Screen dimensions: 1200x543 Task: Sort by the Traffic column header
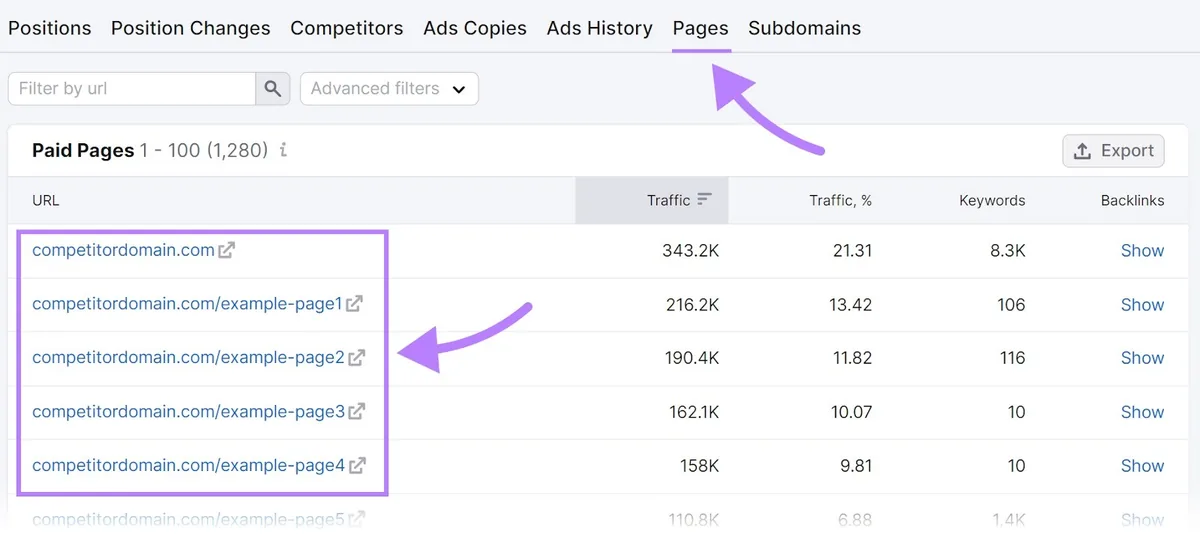652,200
